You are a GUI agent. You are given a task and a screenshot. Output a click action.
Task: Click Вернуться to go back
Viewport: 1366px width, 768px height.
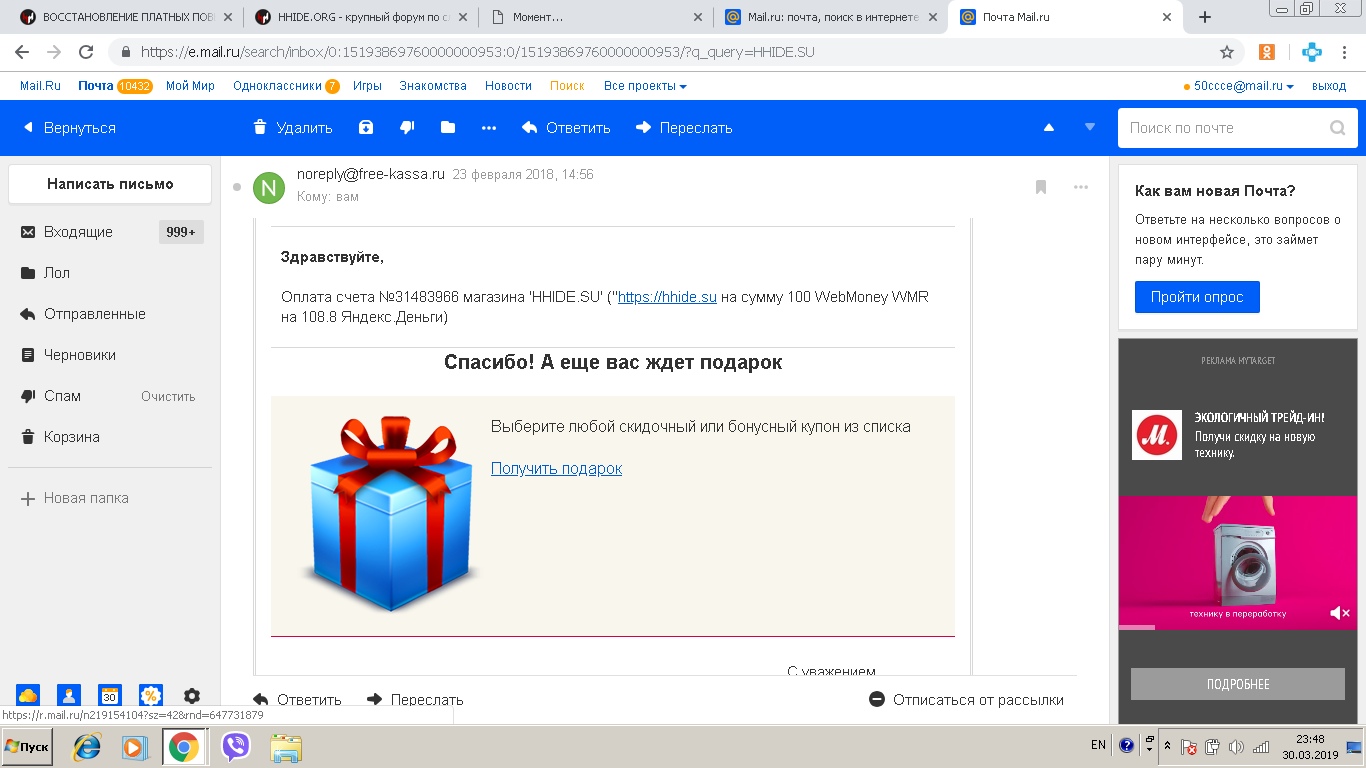[x=69, y=127]
